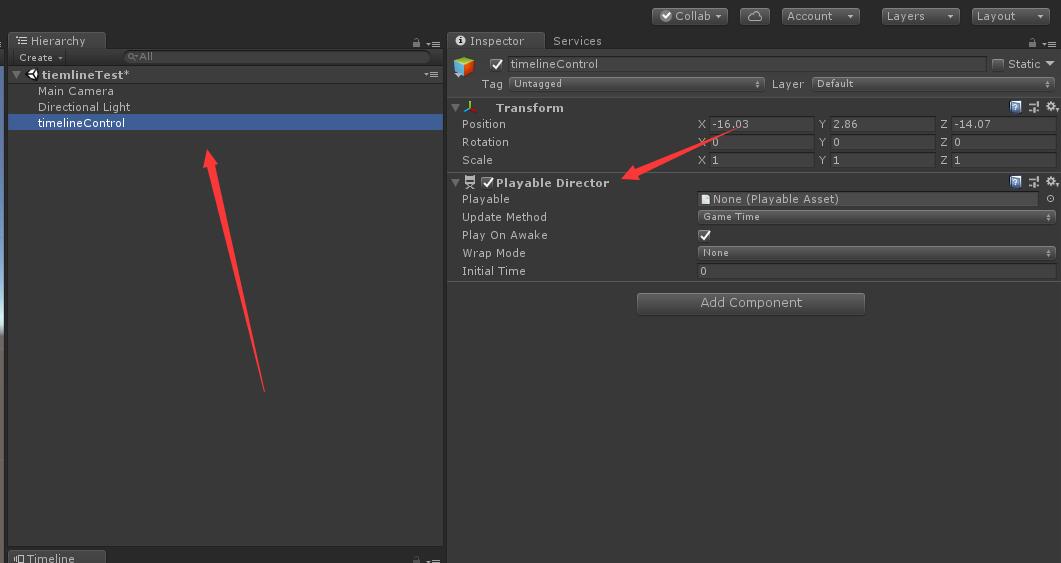Click the Playable asset object picker circle
The image size is (1061, 563).
click(1050, 199)
